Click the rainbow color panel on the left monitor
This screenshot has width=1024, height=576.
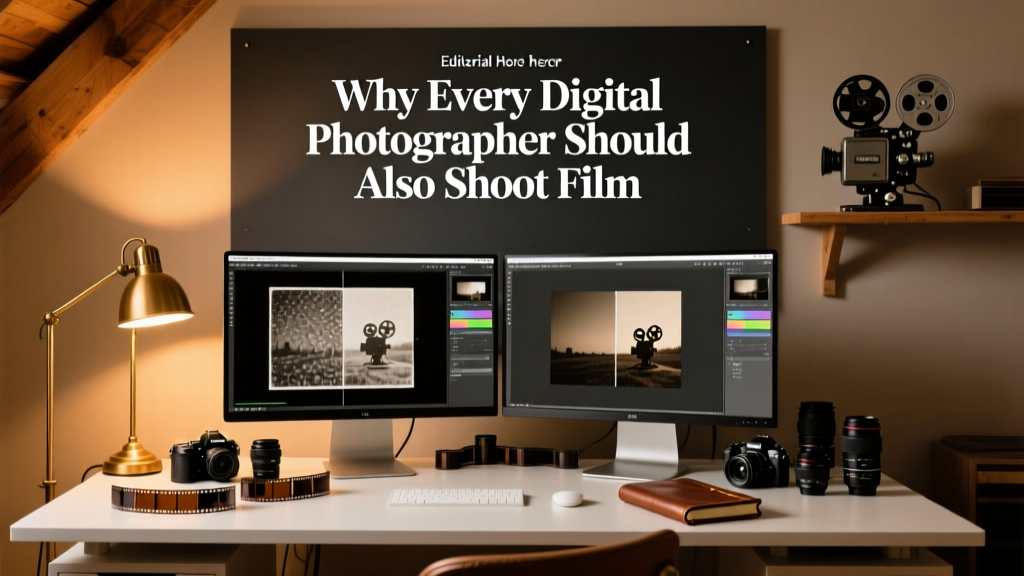[x=471, y=319]
